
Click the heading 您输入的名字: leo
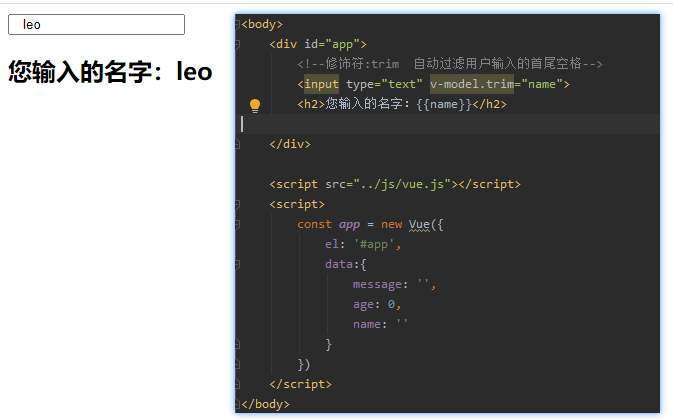(x=110, y=71)
